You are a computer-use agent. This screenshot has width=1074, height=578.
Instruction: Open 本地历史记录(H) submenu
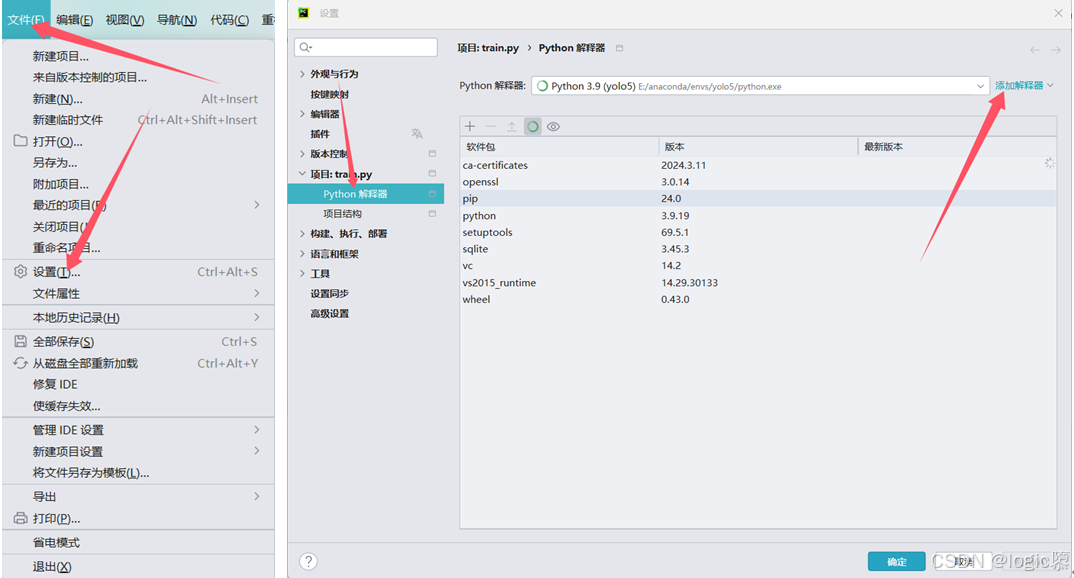click(x=138, y=318)
